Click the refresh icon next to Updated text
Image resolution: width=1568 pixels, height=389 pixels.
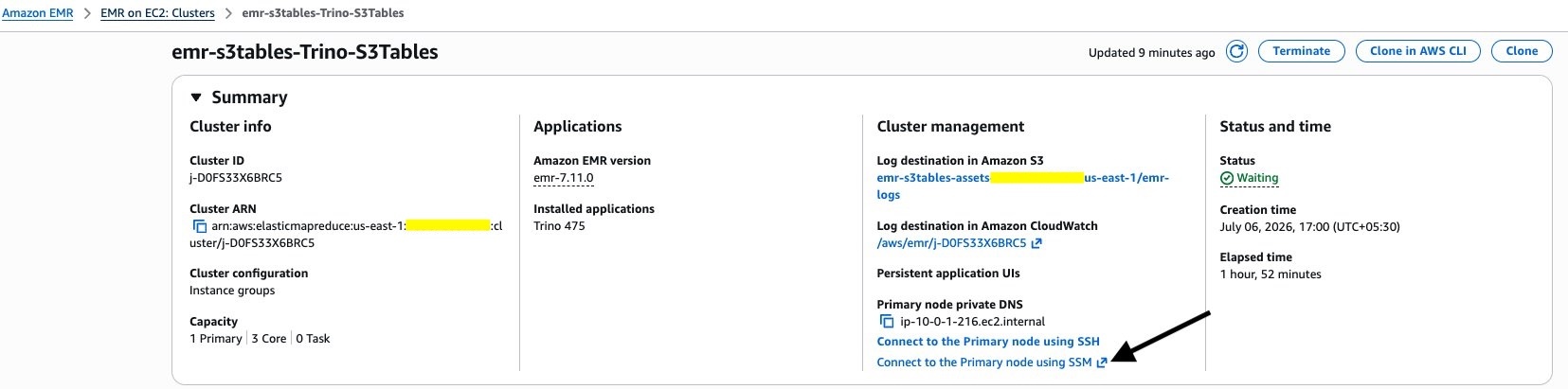(x=1236, y=51)
